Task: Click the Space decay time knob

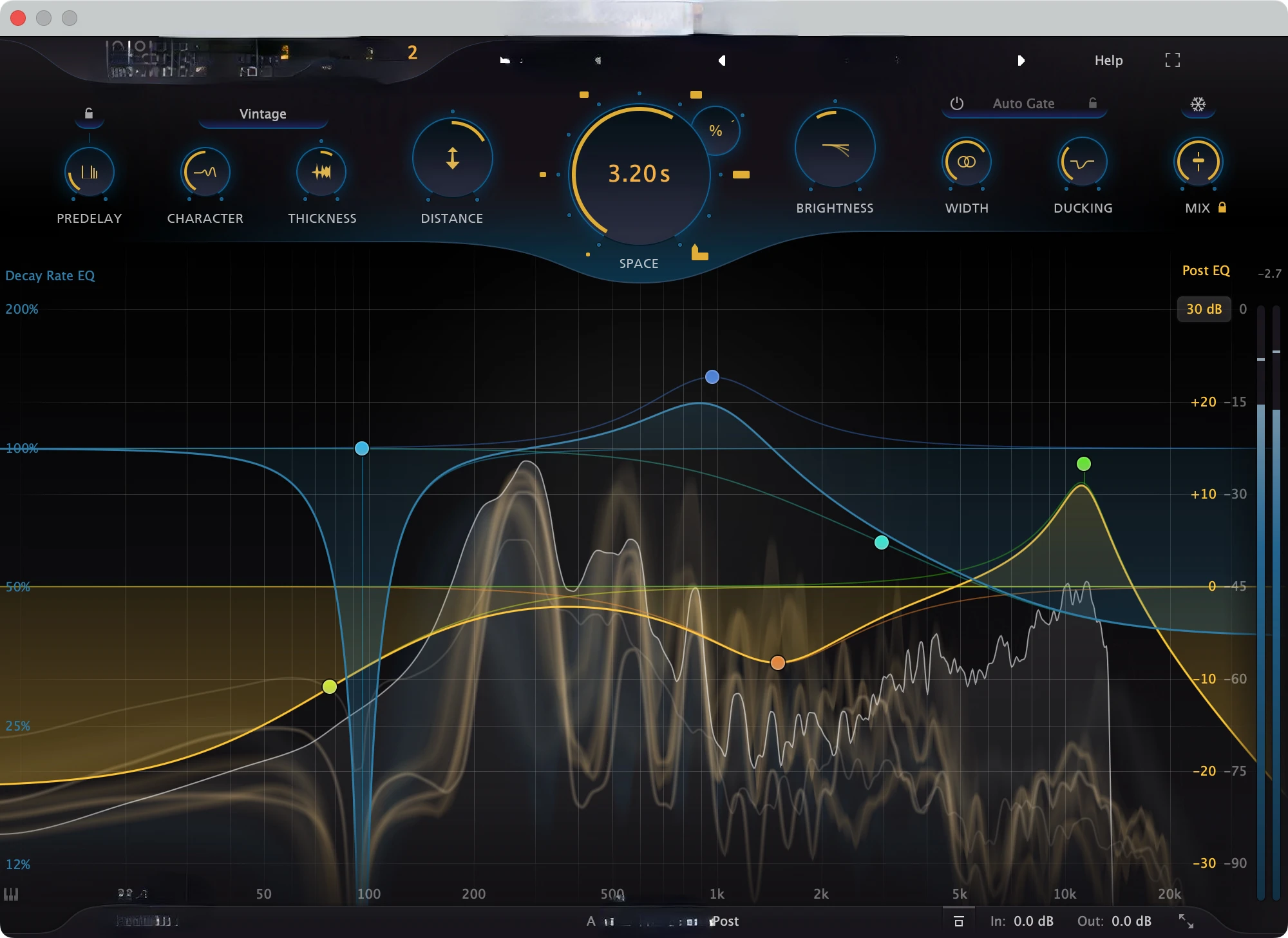Action: pyautogui.click(x=639, y=174)
